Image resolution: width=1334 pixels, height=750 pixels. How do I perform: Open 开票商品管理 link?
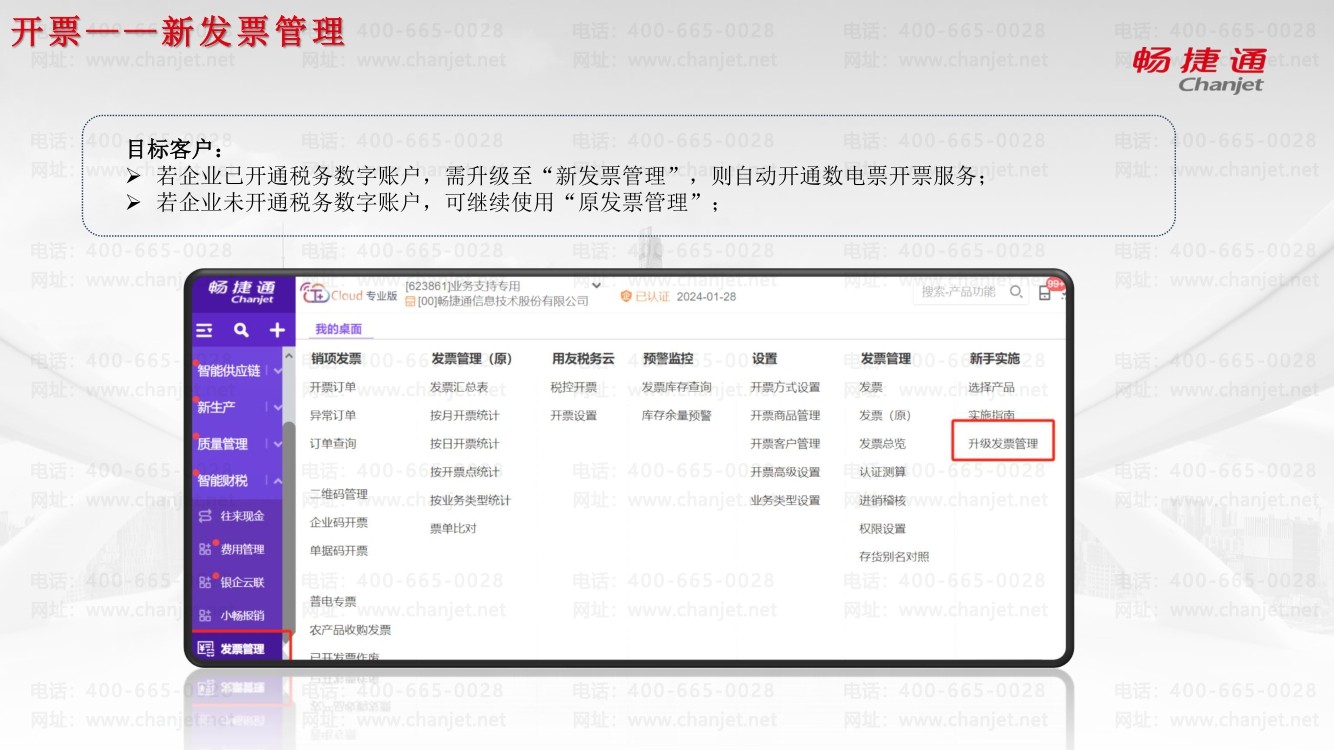pos(785,415)
